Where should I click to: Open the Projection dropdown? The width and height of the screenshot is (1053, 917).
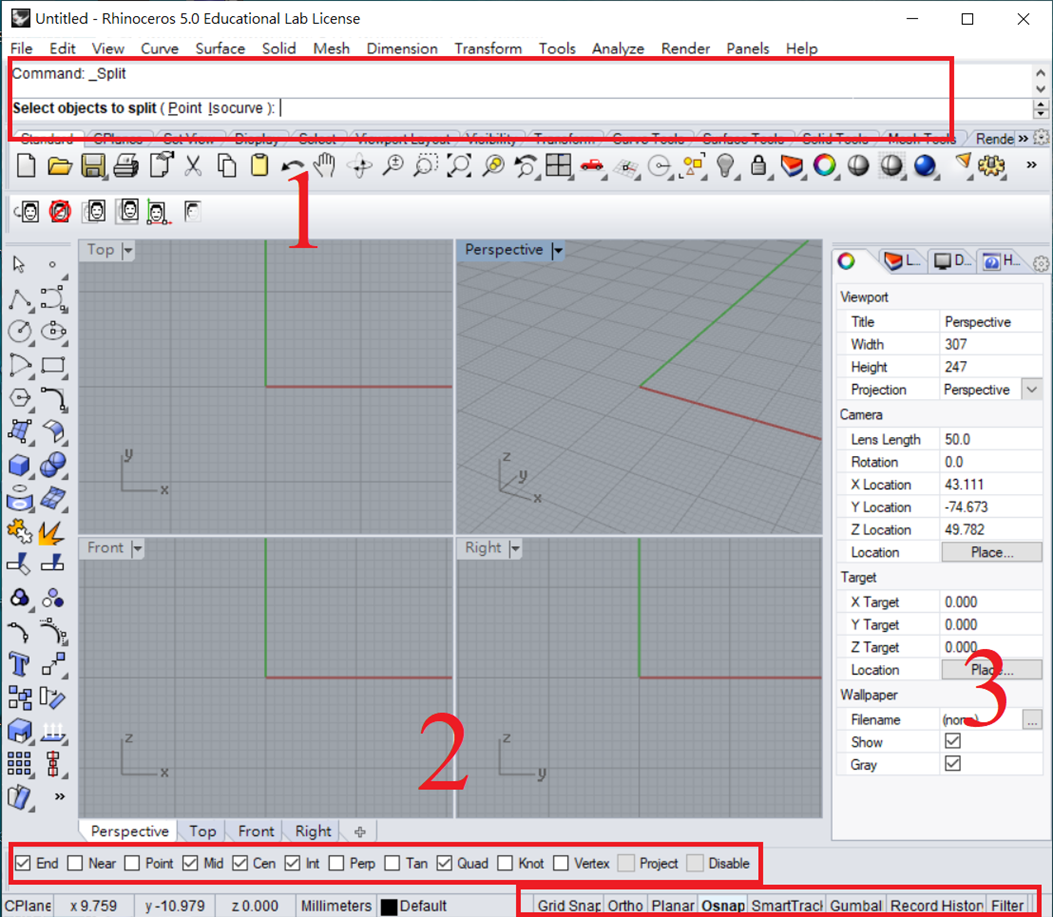[1031, 390]
